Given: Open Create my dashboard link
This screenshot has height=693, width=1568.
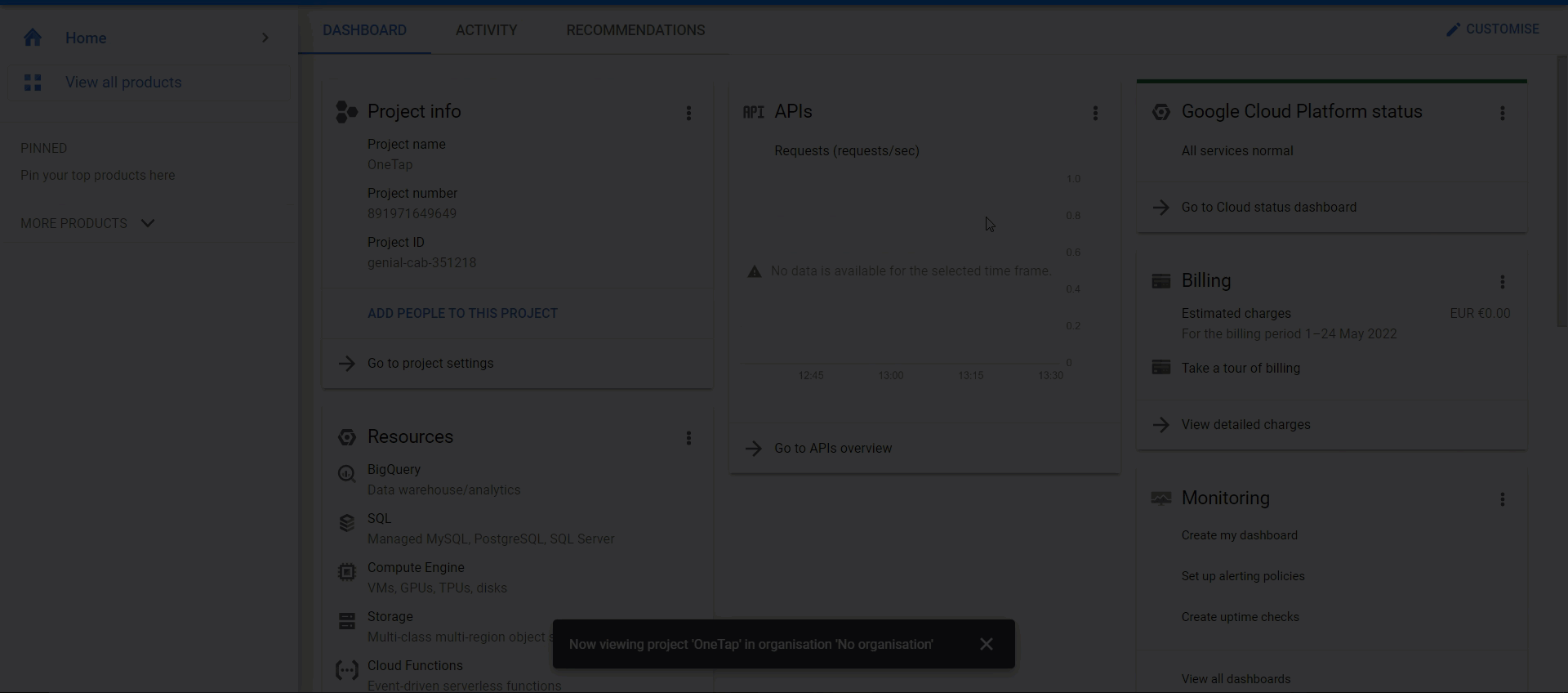Looking at the screenshot, I should [x=1239, y=535].
